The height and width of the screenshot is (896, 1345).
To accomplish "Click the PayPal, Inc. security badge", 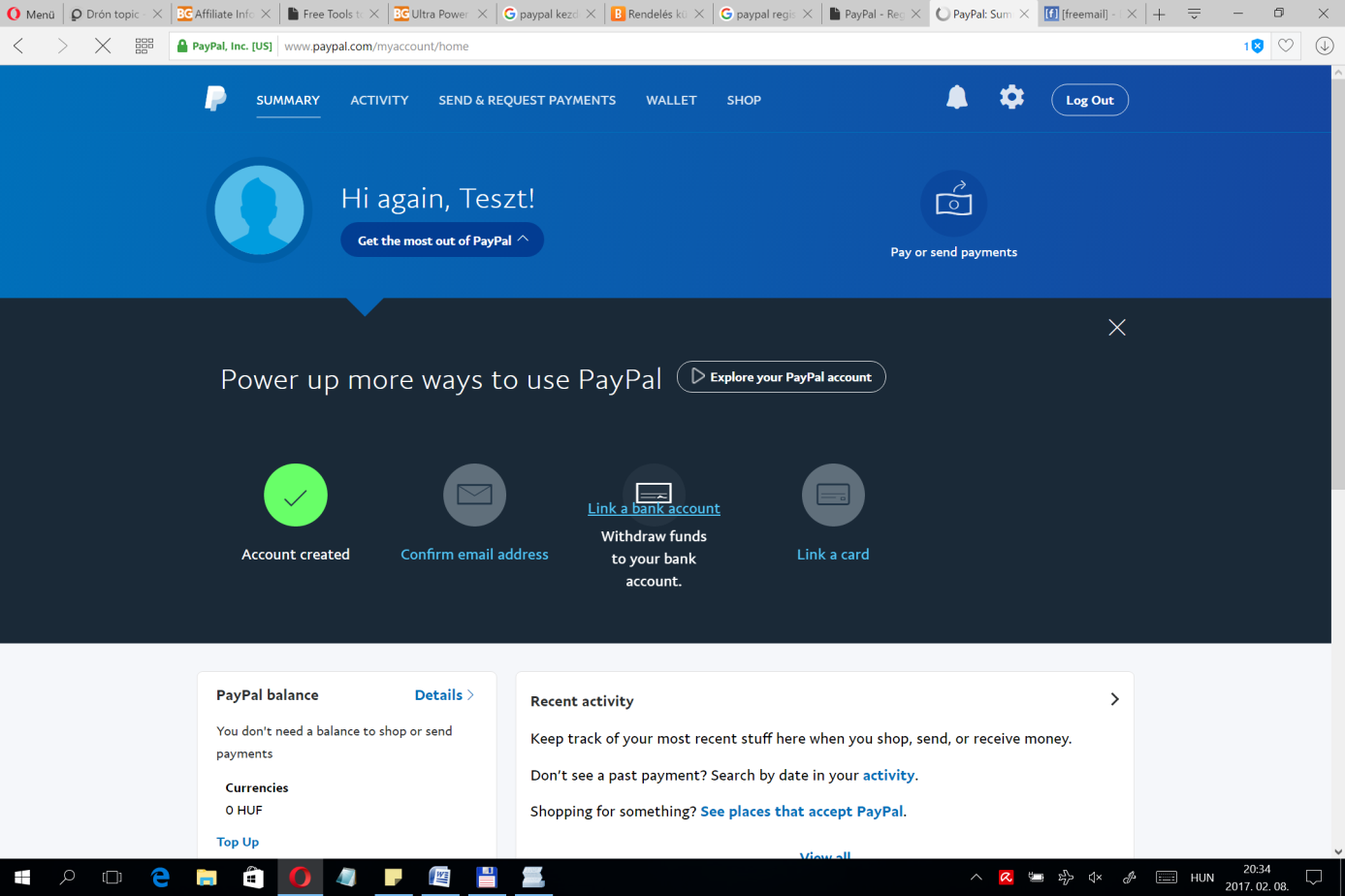I will (225, 46).
